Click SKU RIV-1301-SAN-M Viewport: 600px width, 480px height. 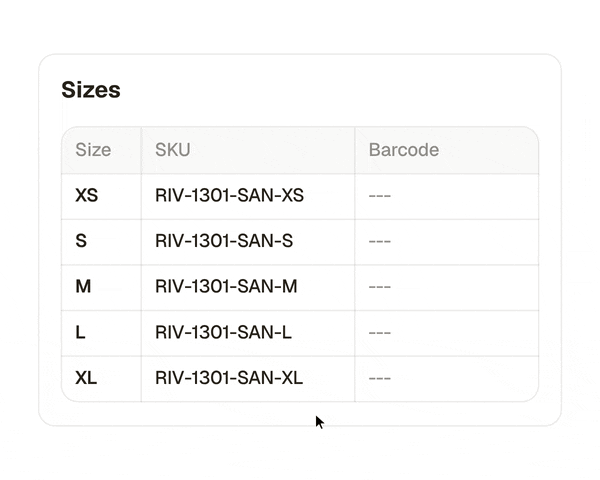click(226, 287)
